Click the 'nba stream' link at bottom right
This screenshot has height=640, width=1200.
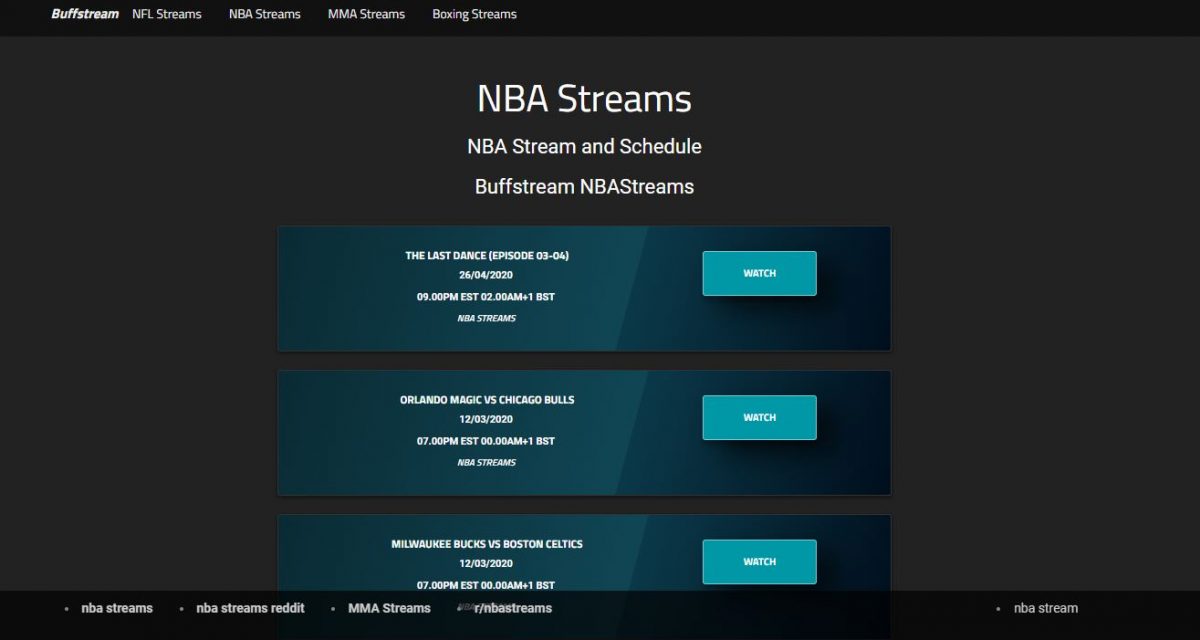[1045, 608]
